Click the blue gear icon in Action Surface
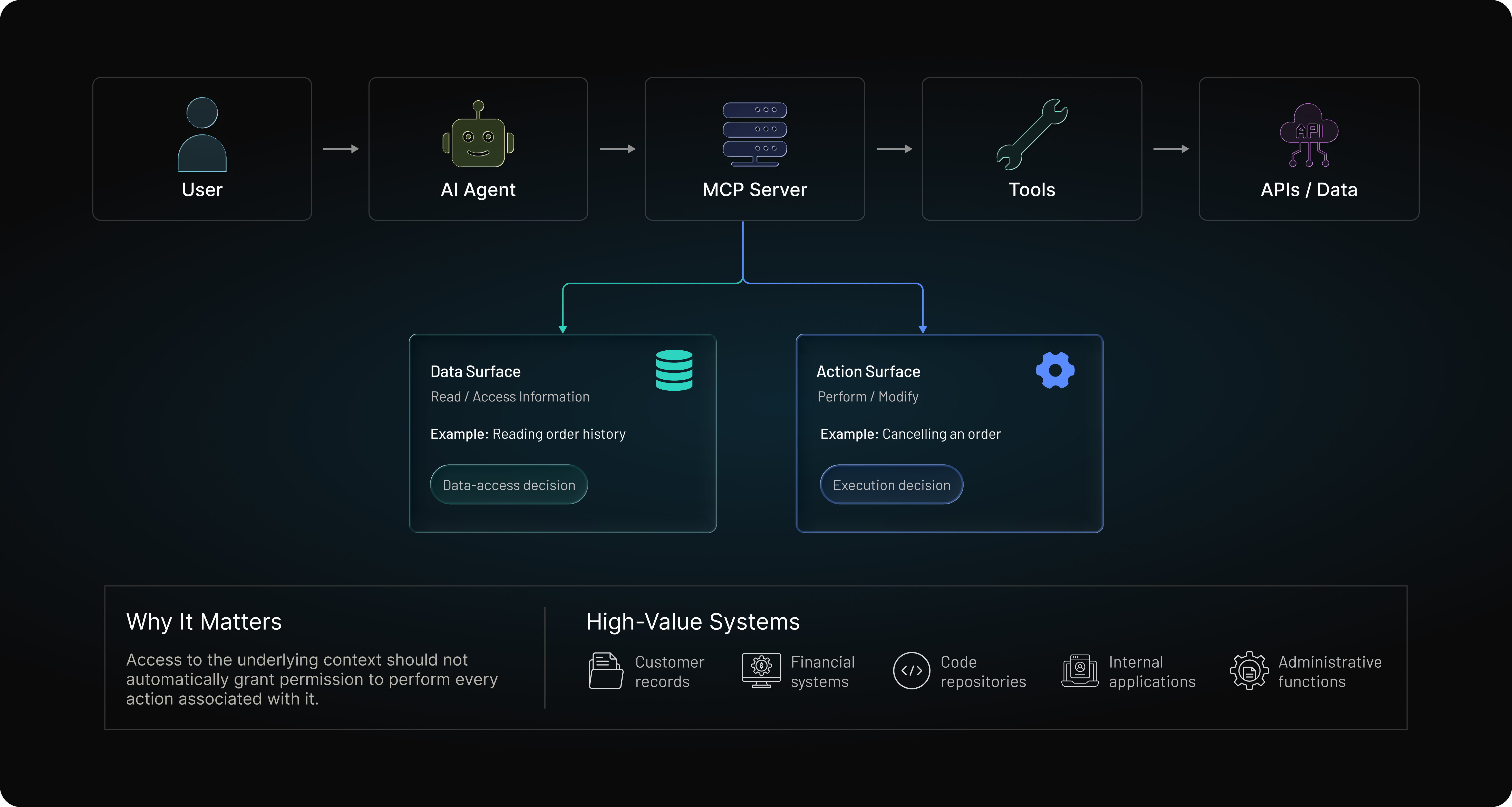Image resolution: width=1512 pixels, height=807 pixels. (1055, 370)
